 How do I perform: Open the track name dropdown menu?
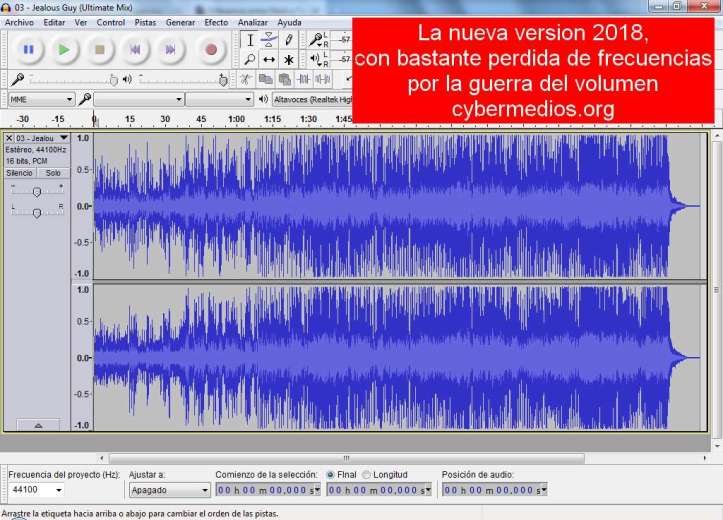click(x=64, y=137)
